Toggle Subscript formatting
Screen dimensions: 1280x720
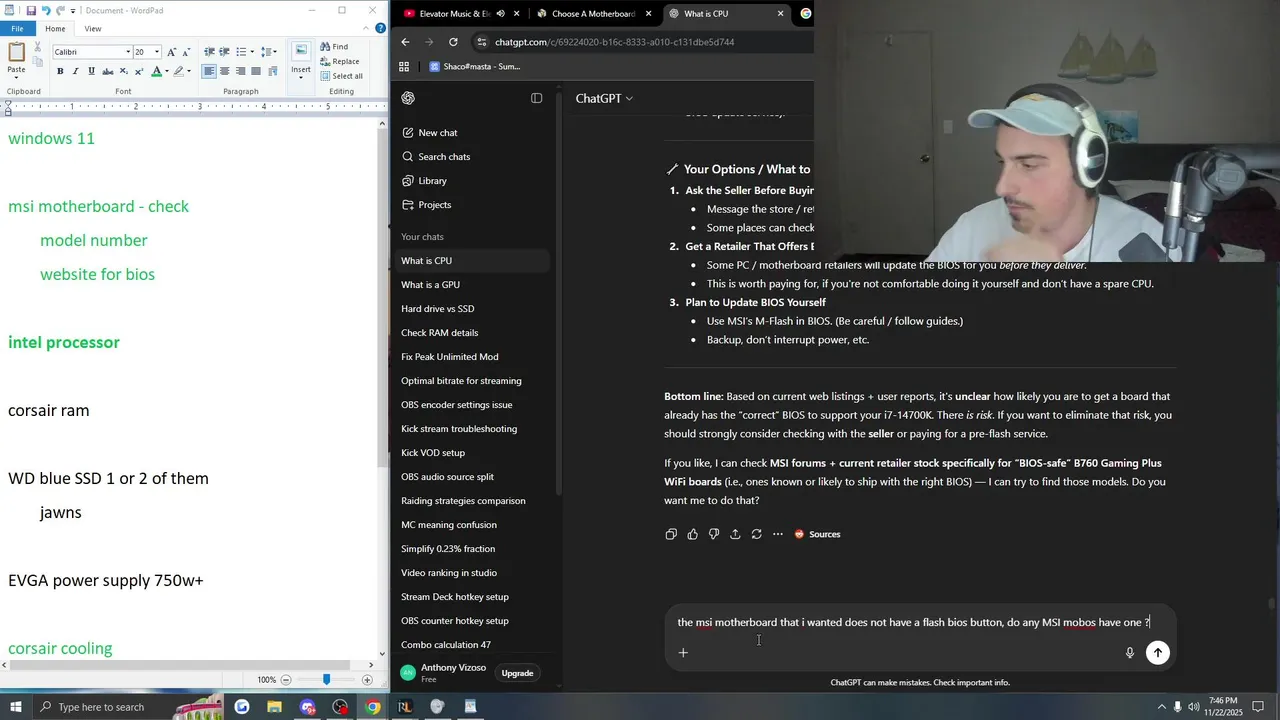click(x=124, y=71)
